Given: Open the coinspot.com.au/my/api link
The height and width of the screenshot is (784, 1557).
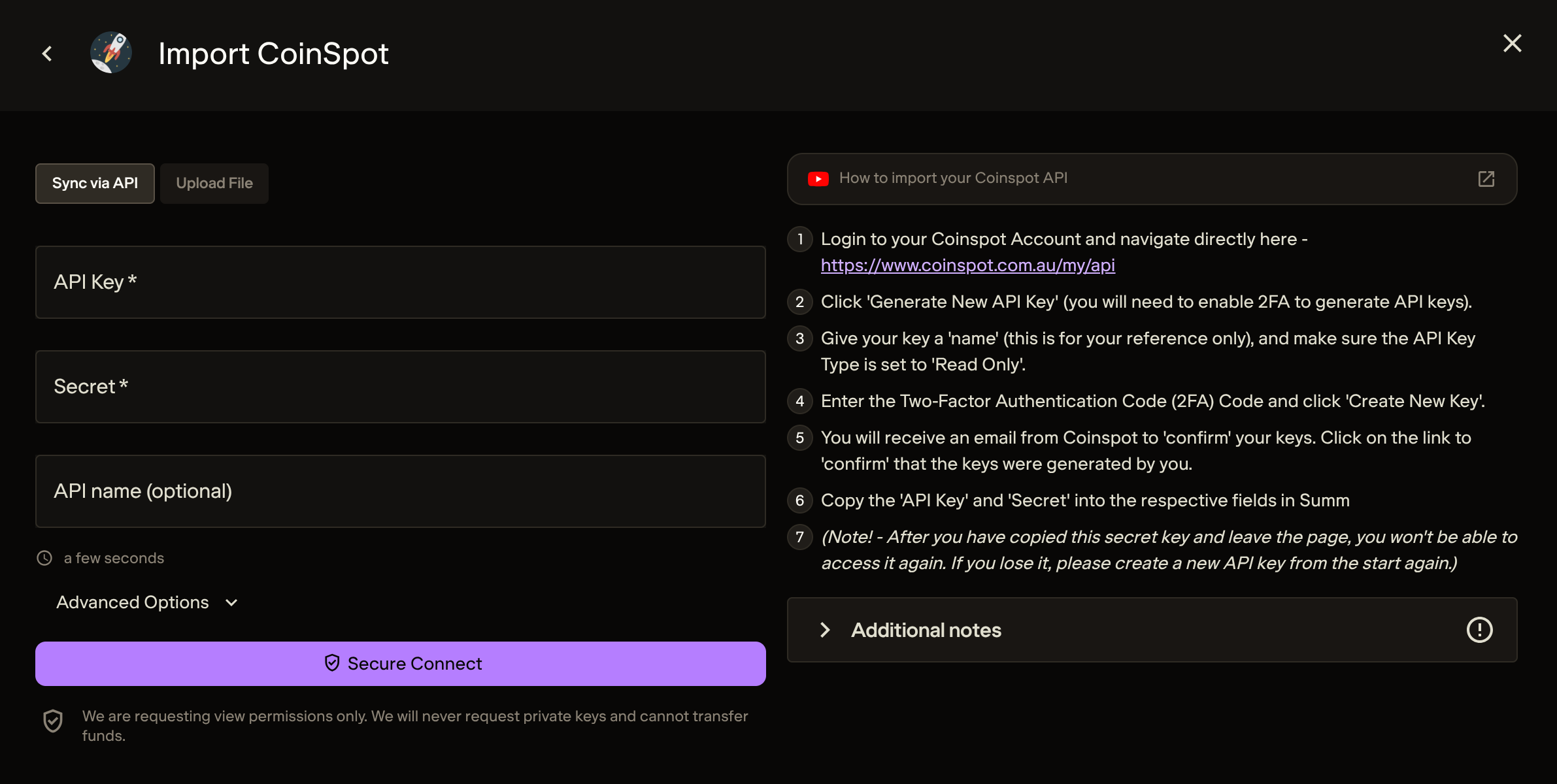Looking at the screenshot, I should (x=968, y=265).
